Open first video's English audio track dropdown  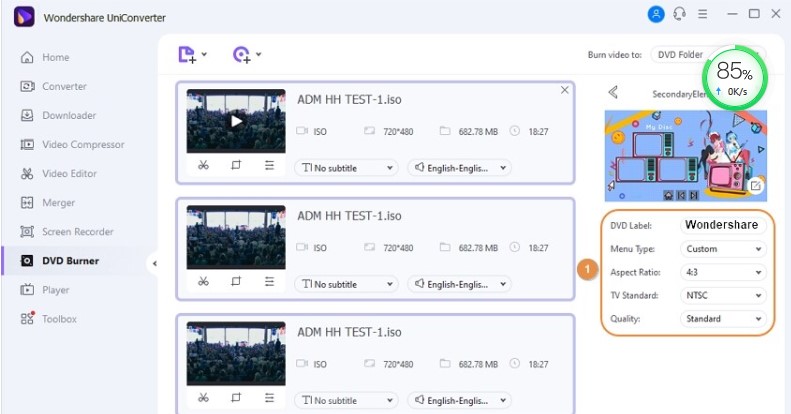click(460, 168)
